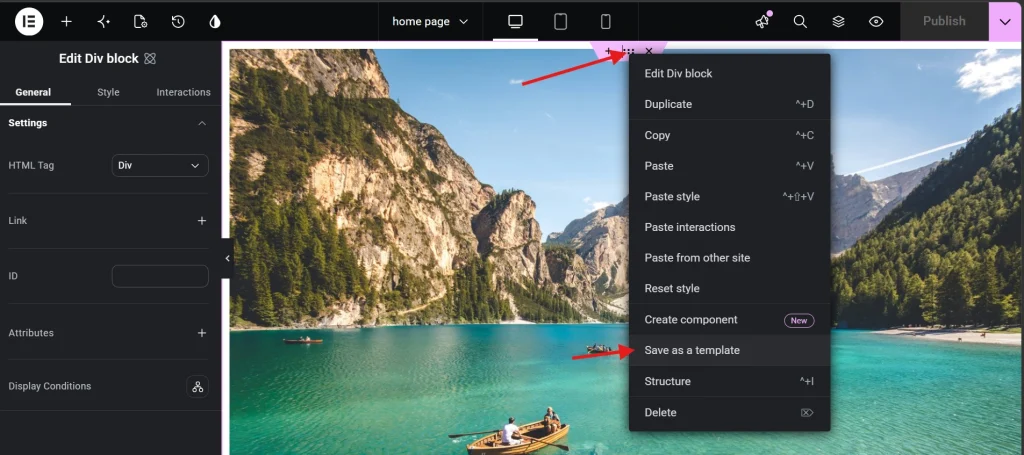Image resolution: width=1024 pixels, height=455 pixels.
Task: Choose Save as a template
Action: click(729, 351)
